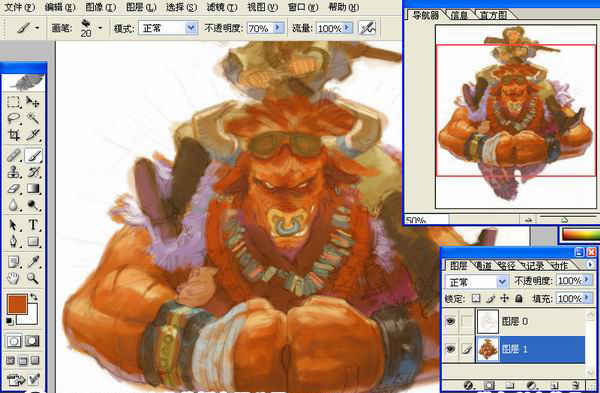Toggle lock transparent pixels checkbox
600x393 pixels.
pyautogui.click(x=476, y=298)
